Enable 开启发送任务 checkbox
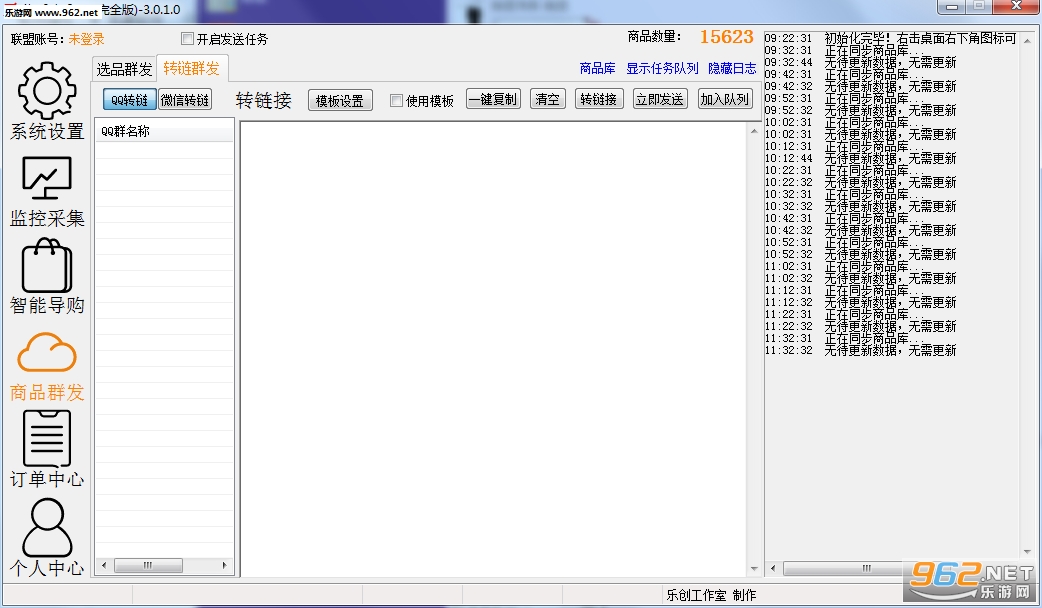Screen dimensions: 1042x608 pos(187,39)
